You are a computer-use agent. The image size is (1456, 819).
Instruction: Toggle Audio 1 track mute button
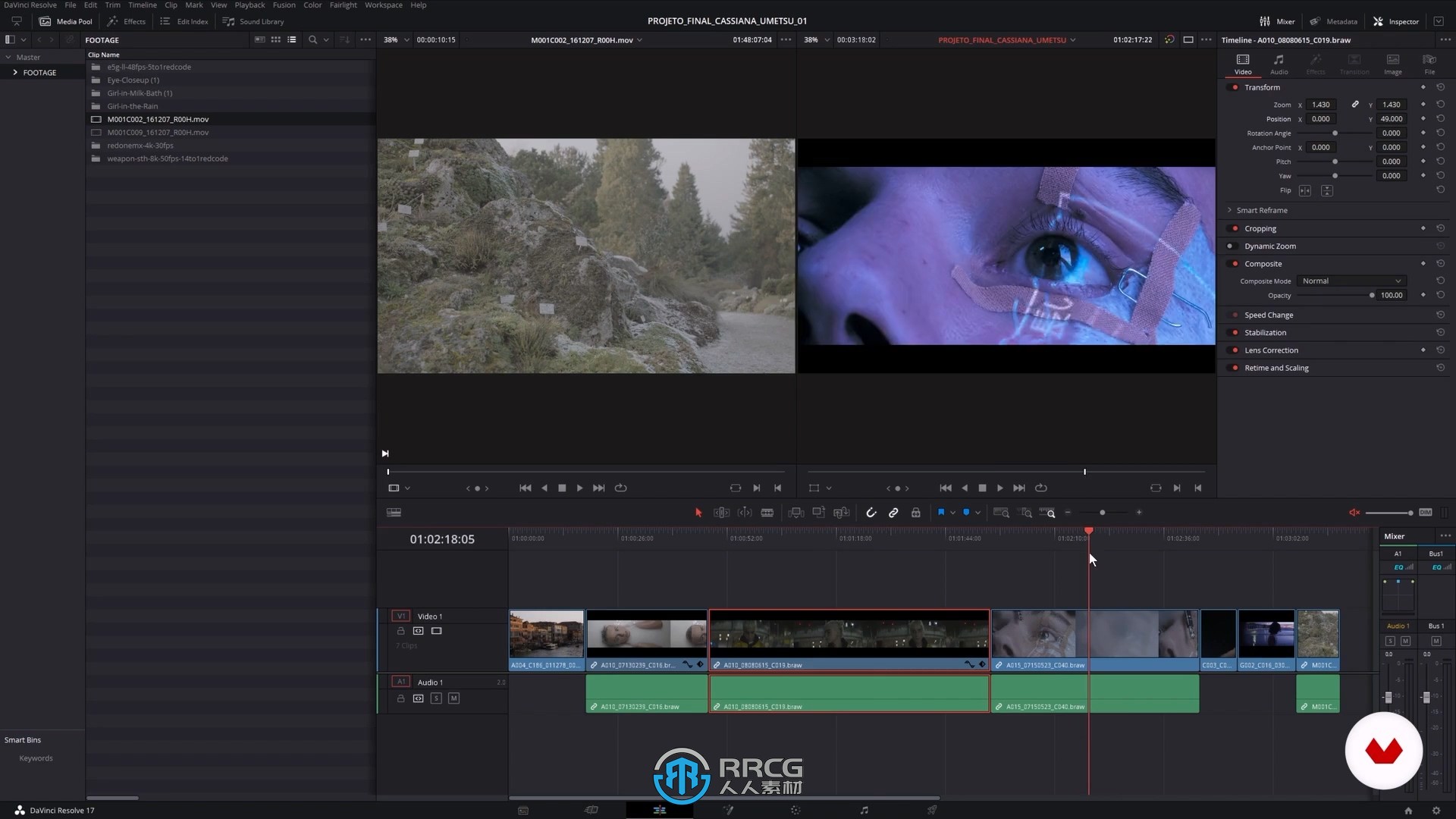454,698
